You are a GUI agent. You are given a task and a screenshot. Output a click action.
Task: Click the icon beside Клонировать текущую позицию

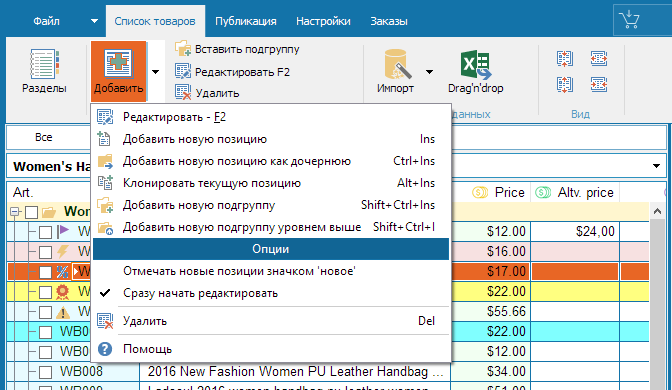pos(105,183)
